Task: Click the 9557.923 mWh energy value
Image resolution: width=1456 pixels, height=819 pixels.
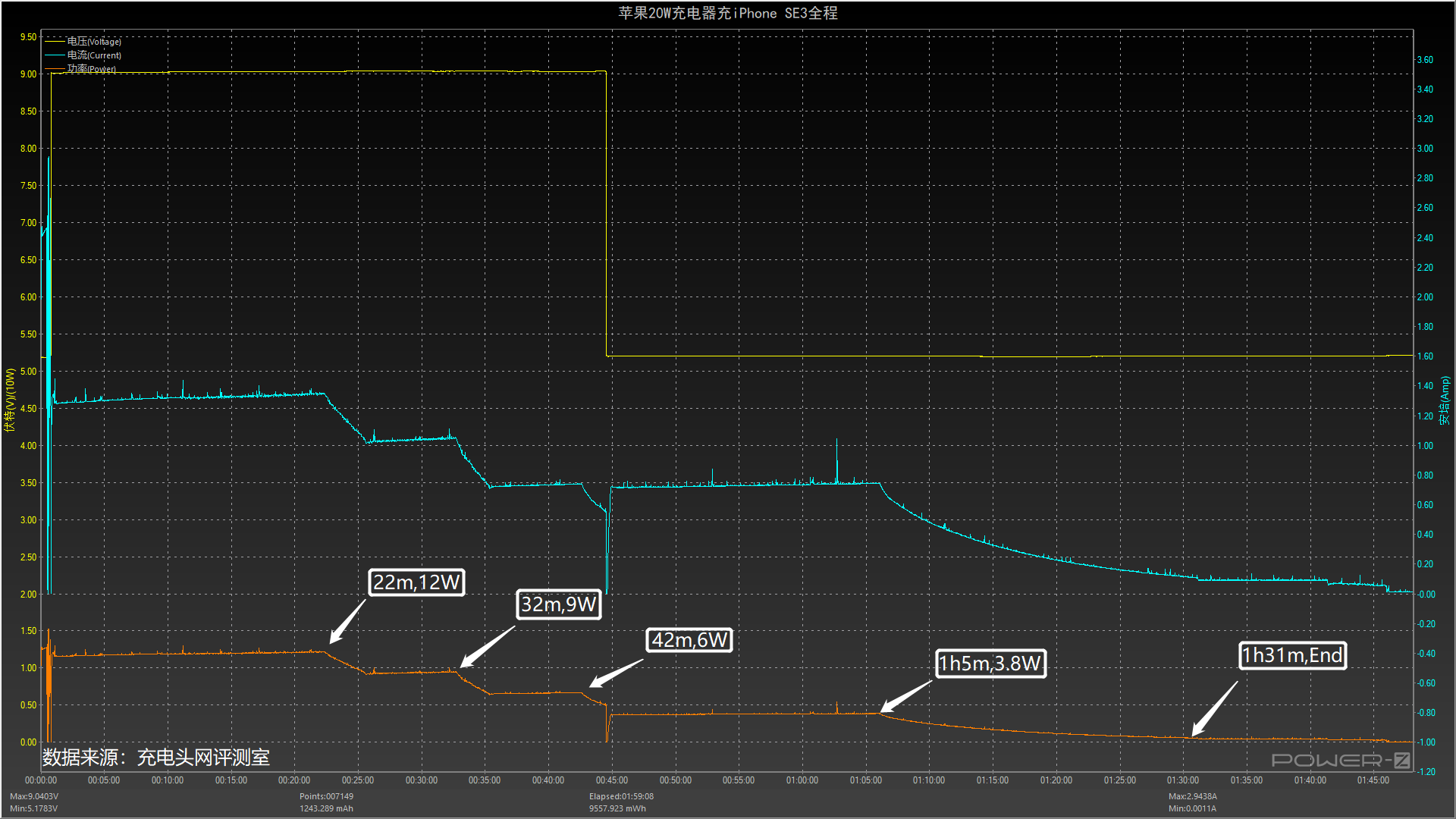Action: coord(617,808)
